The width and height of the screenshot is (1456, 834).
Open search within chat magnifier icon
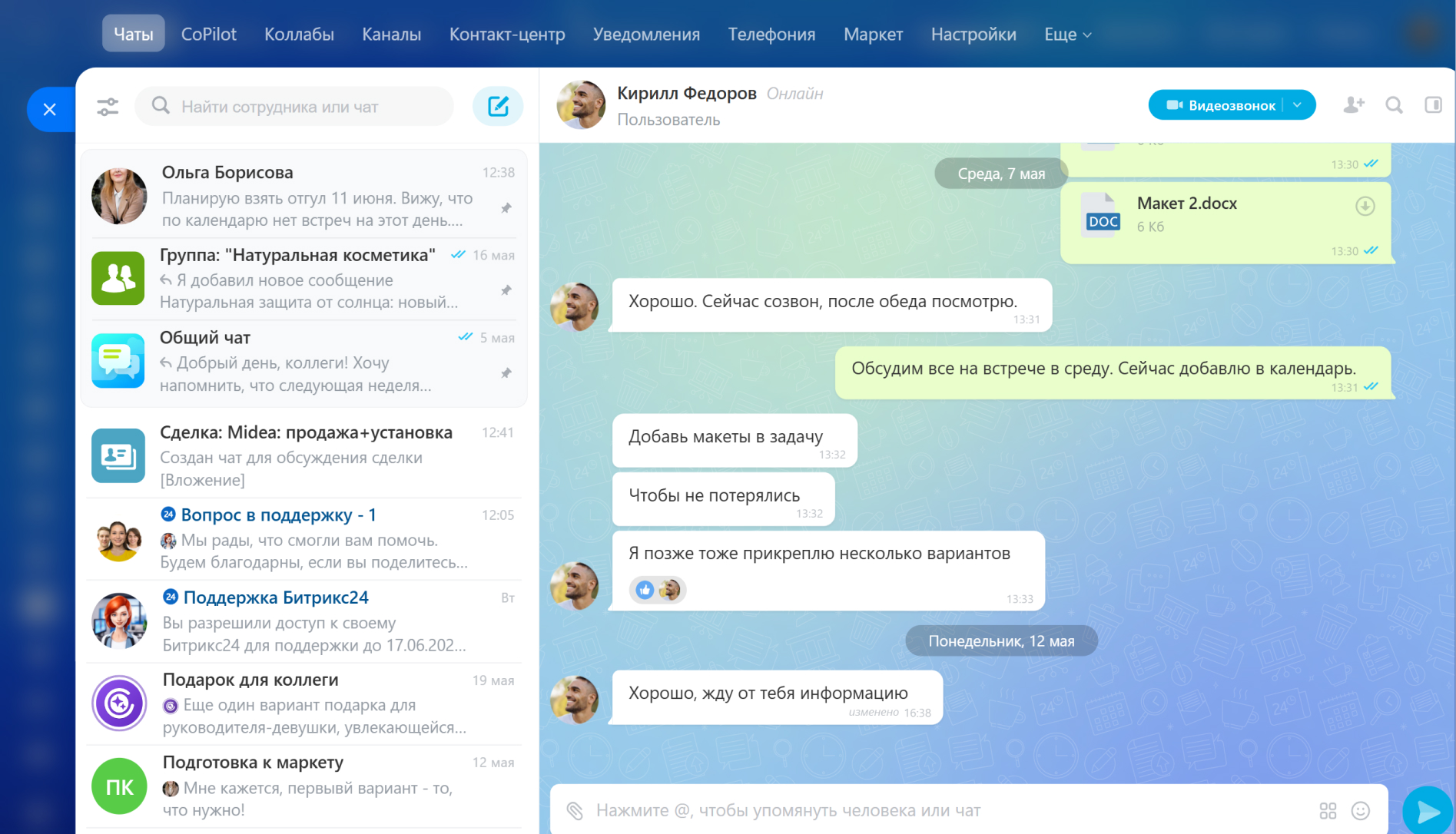[1394, 105]
